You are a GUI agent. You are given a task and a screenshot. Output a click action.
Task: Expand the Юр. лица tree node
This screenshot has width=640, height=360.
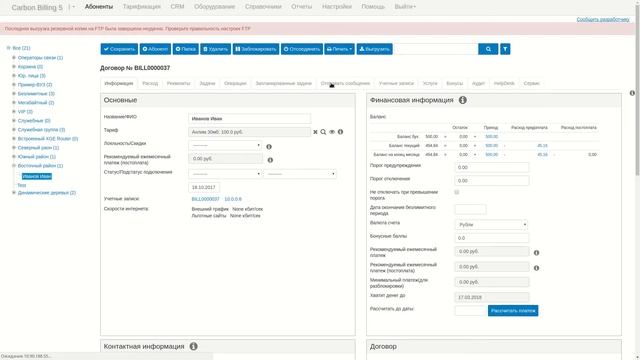(14, 76)
